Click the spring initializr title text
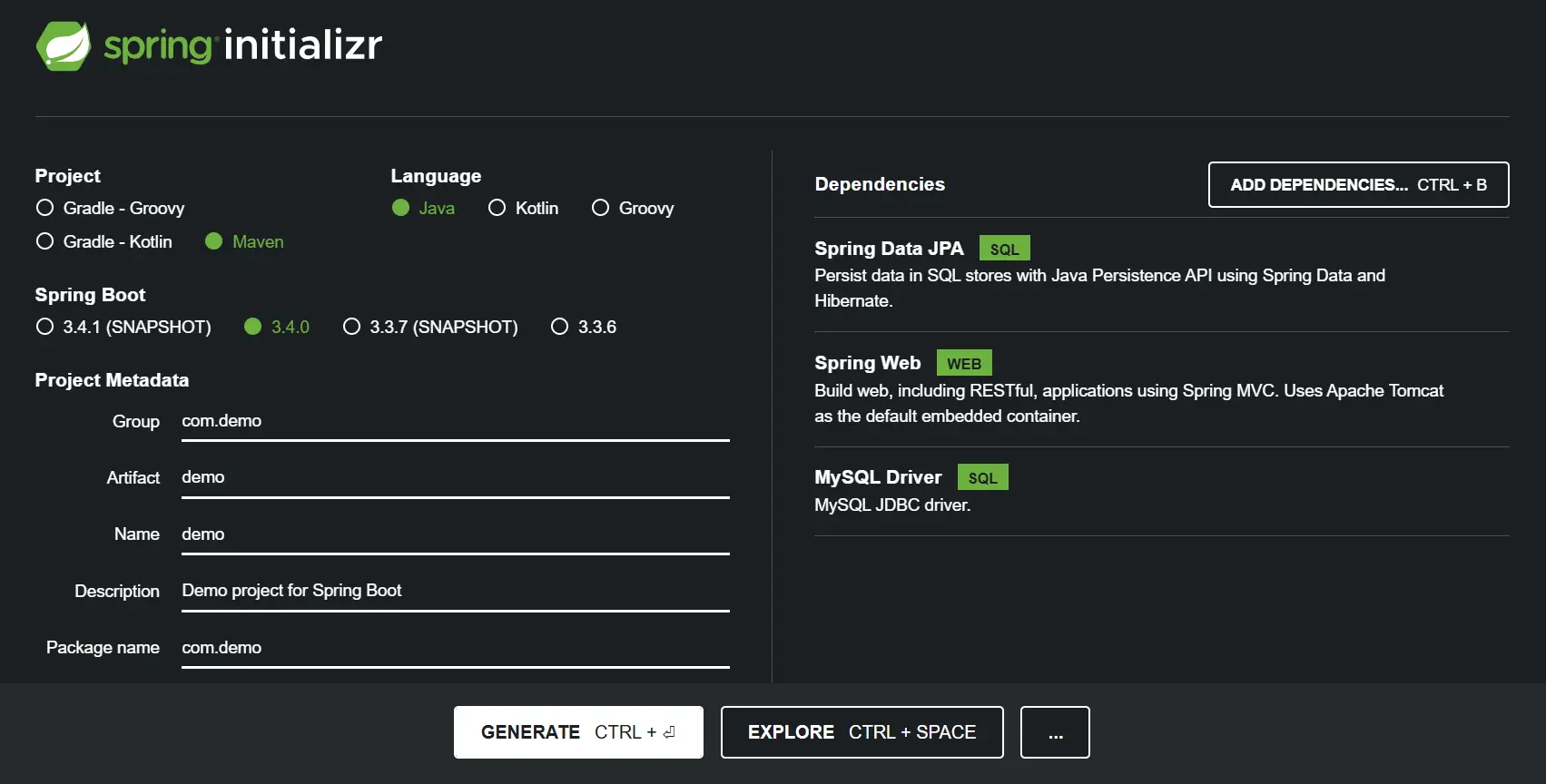This screenshot has height=784, width=1546. (x=242, y=45)
